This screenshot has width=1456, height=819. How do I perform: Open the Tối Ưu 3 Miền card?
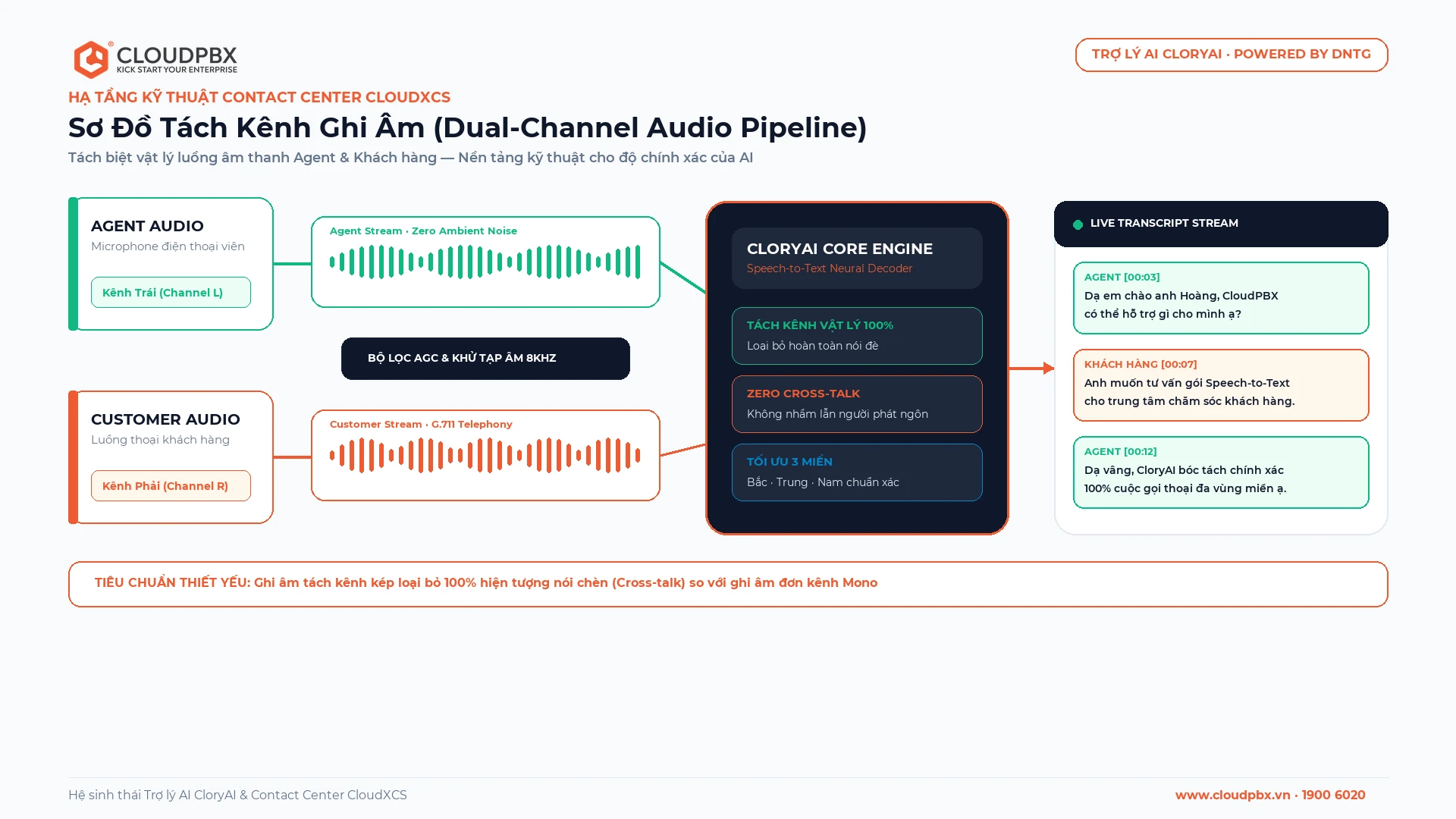[857, 472]
